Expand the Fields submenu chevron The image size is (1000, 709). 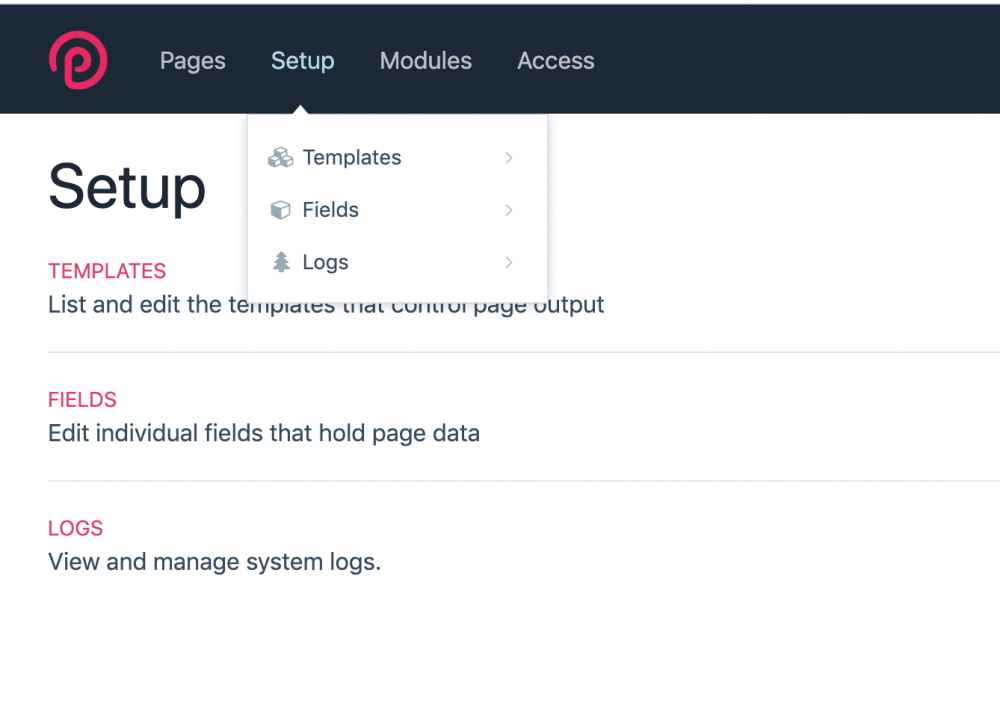509,210
